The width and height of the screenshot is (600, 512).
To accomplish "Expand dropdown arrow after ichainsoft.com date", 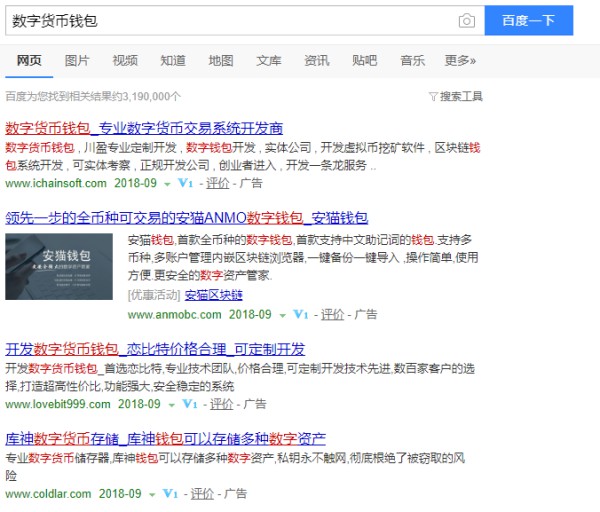I will (167, 184).
